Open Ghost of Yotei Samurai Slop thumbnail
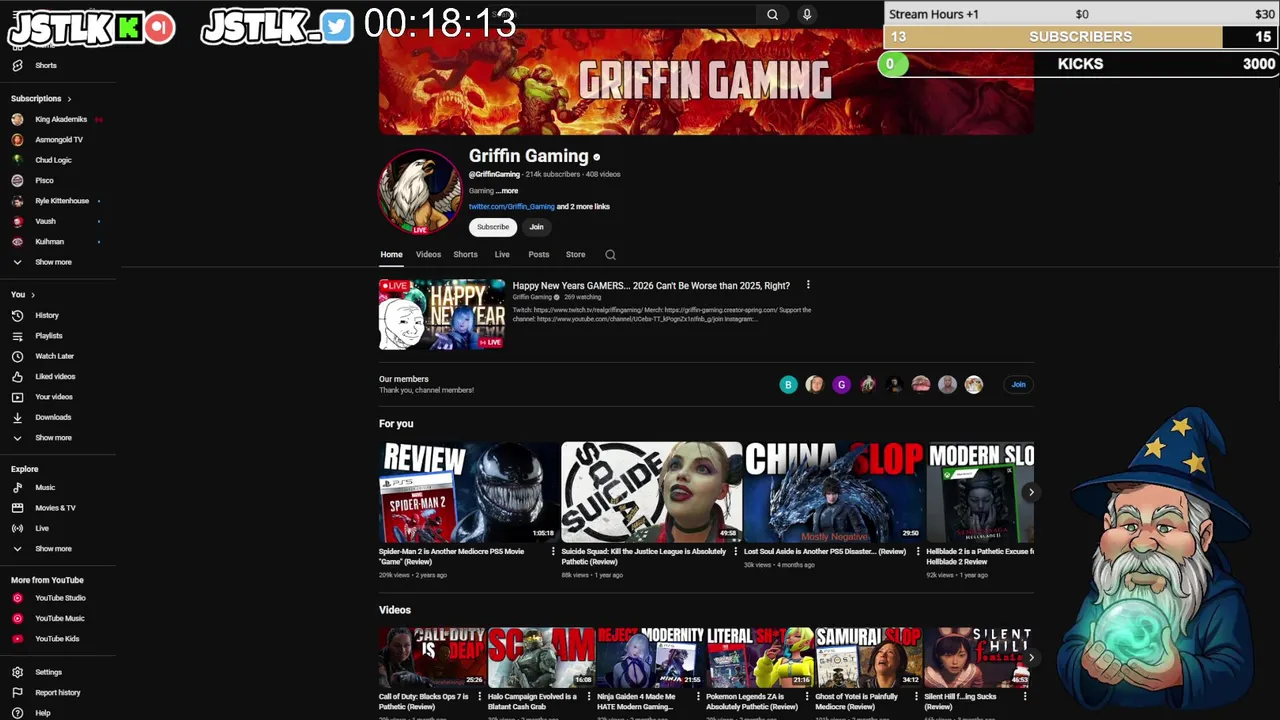Viewport: 1280px width, 720px height. (x=868, y=657)
